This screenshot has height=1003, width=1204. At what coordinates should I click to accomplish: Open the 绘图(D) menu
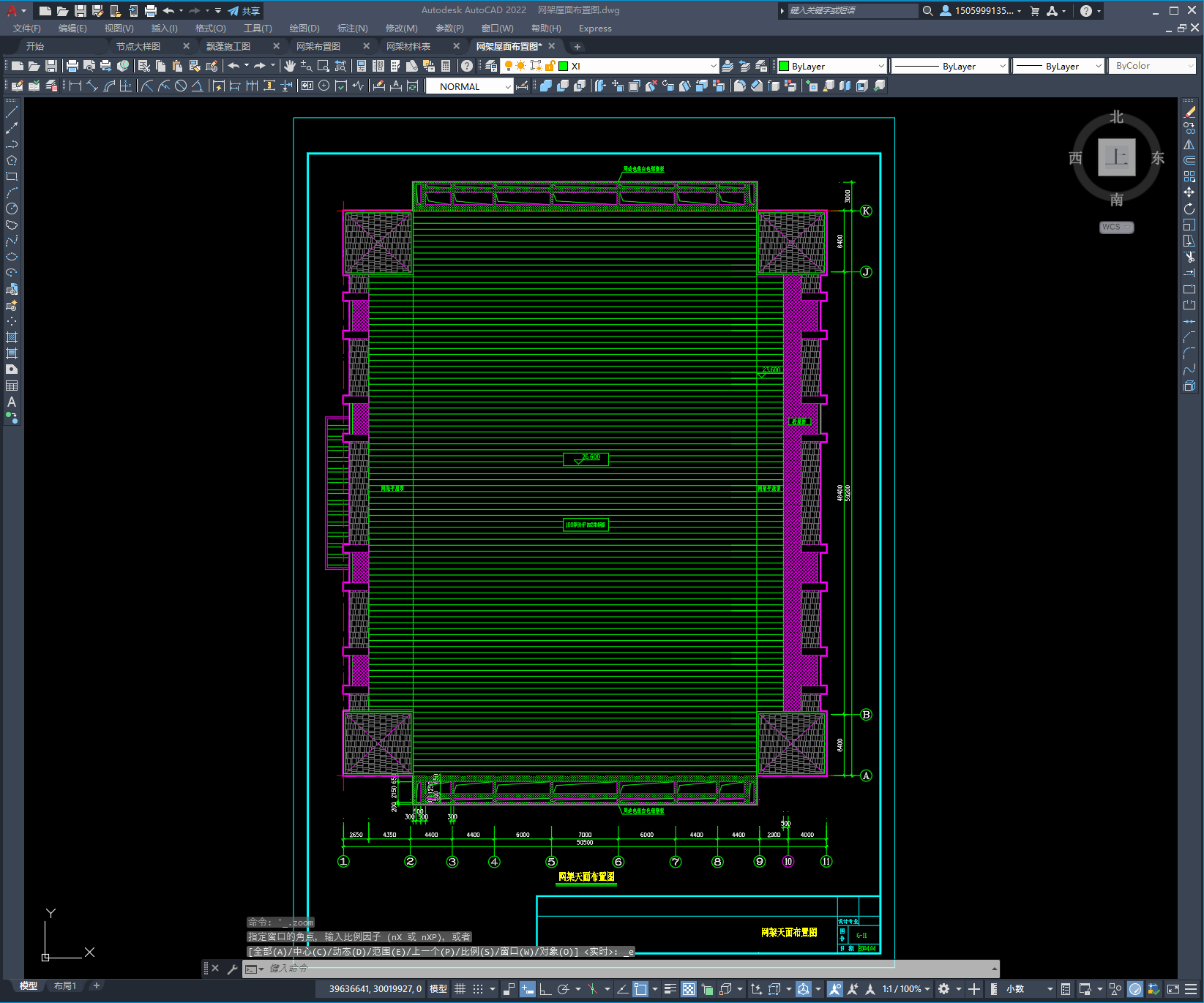pyautogui.click(x=304, y=29)
